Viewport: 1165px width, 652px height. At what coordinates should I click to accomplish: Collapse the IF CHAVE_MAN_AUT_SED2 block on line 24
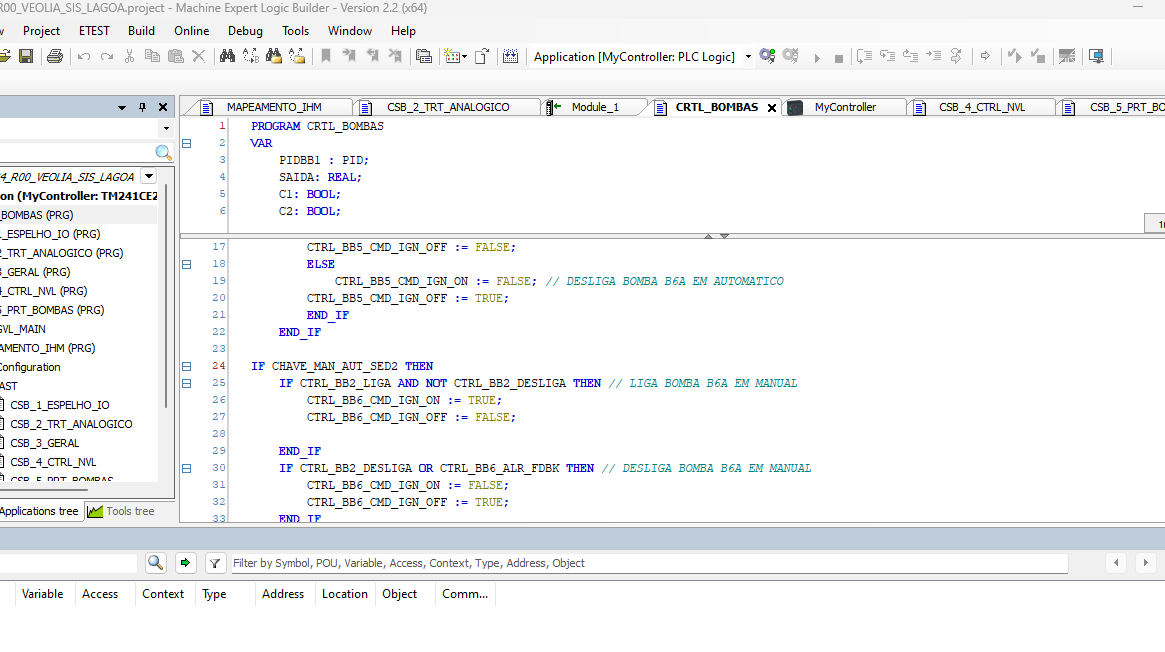coord(187,366)
